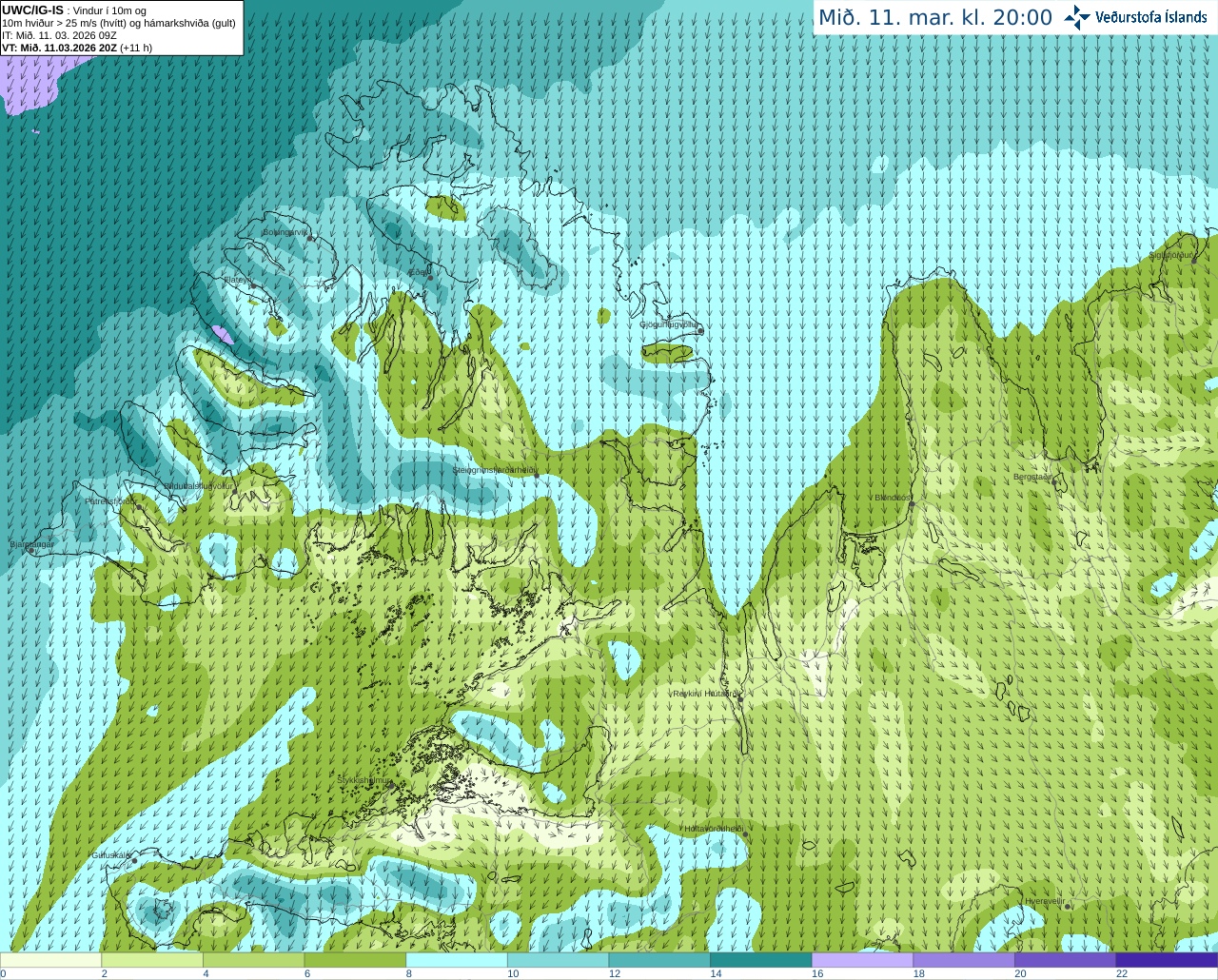Click the legend value 12

[x=614, y=973]
